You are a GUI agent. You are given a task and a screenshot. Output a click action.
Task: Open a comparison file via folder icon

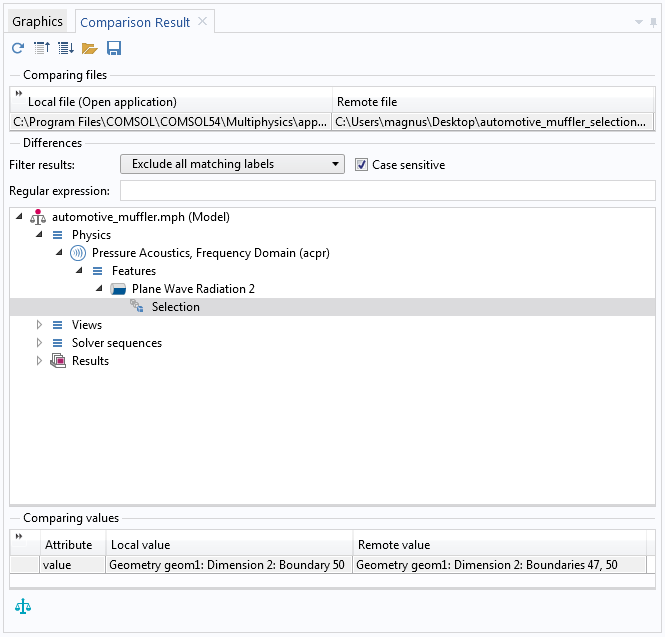[x=89, y=49]
